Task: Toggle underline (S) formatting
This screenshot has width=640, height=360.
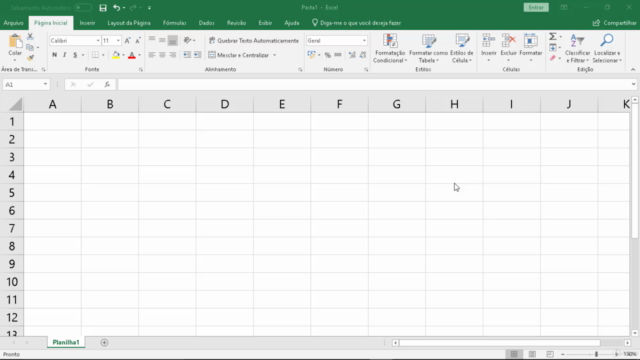Action: click(x=75, y=55)
